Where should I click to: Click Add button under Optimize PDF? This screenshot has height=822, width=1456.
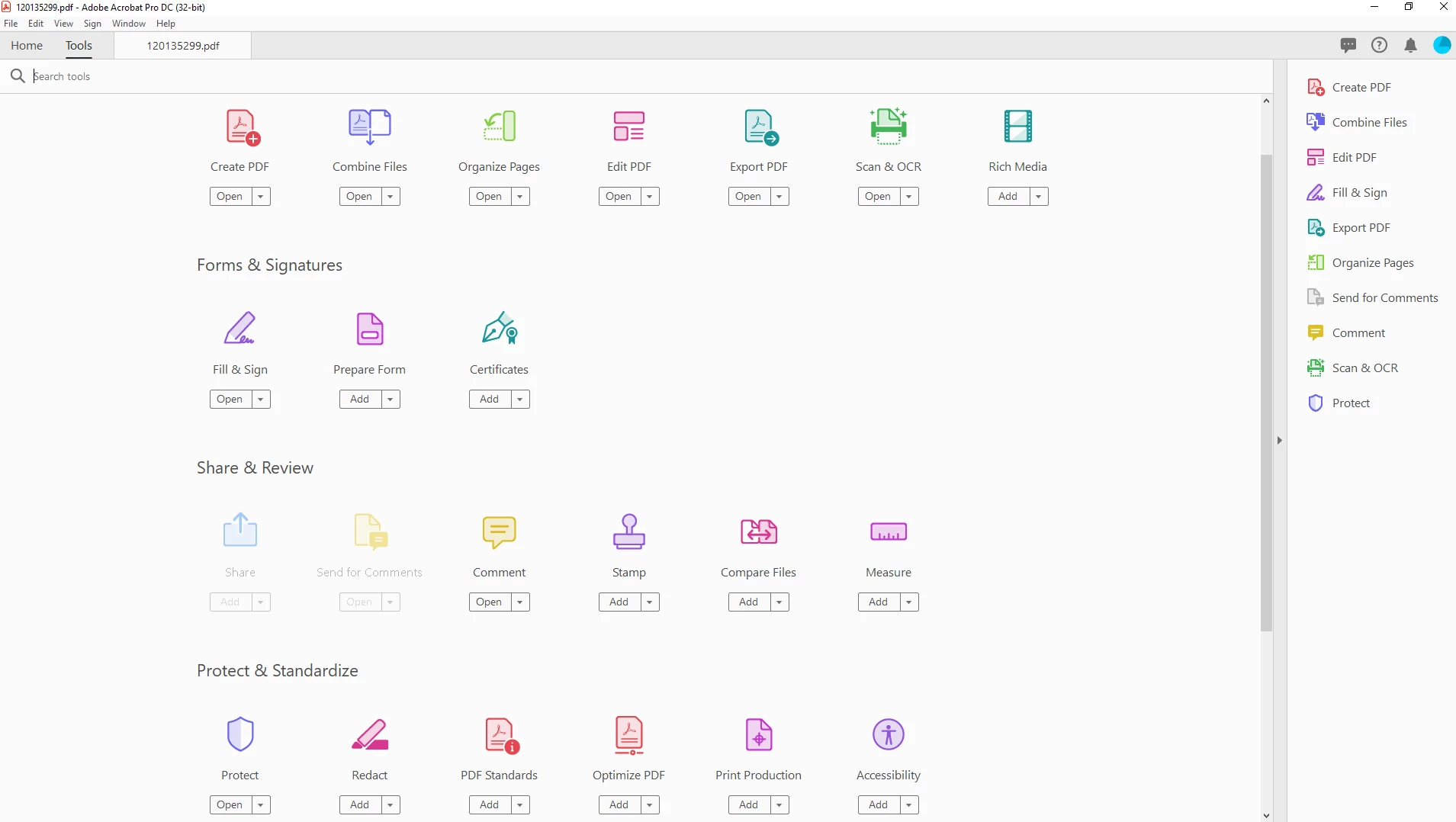619,804
